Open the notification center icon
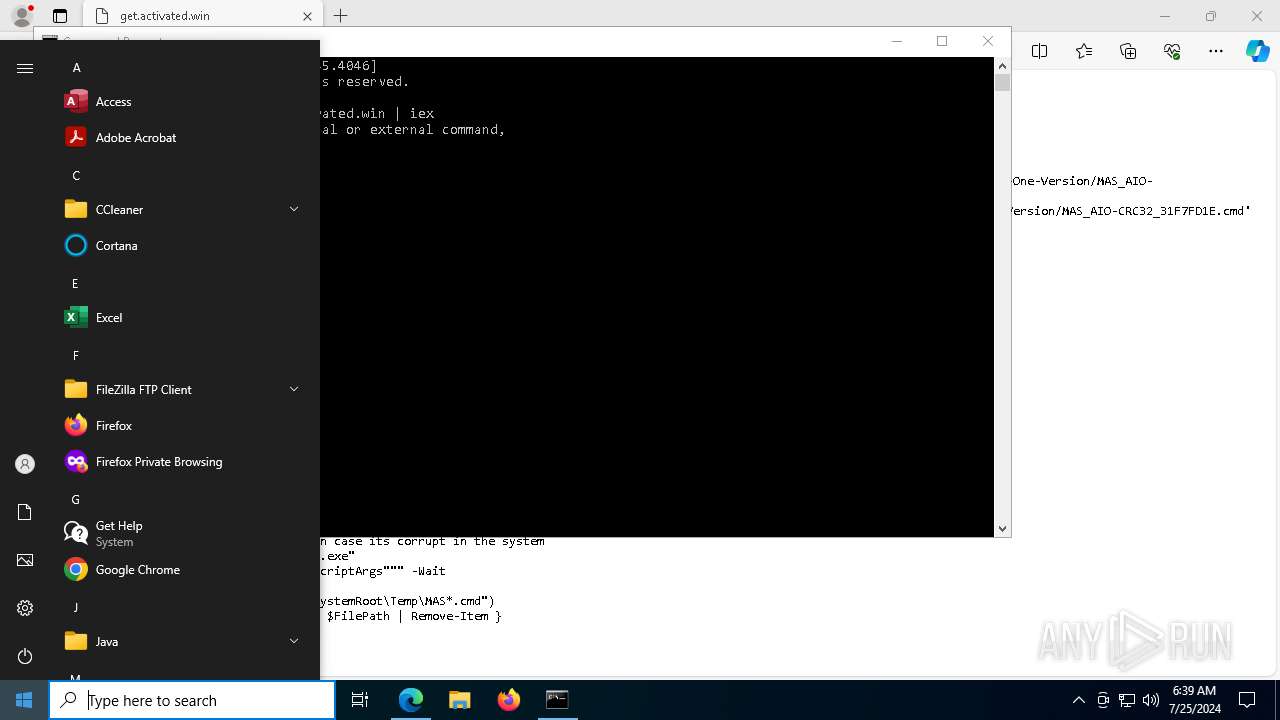The height and width of the screenshot is (720, 1280). 1247,700
